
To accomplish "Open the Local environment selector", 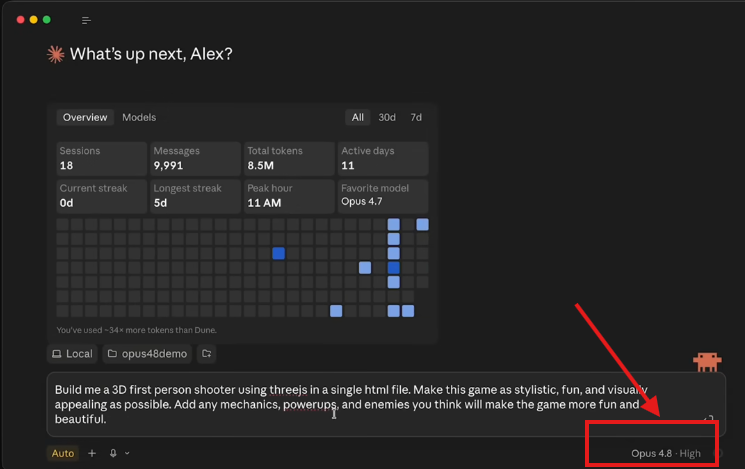I will [72, 354].
